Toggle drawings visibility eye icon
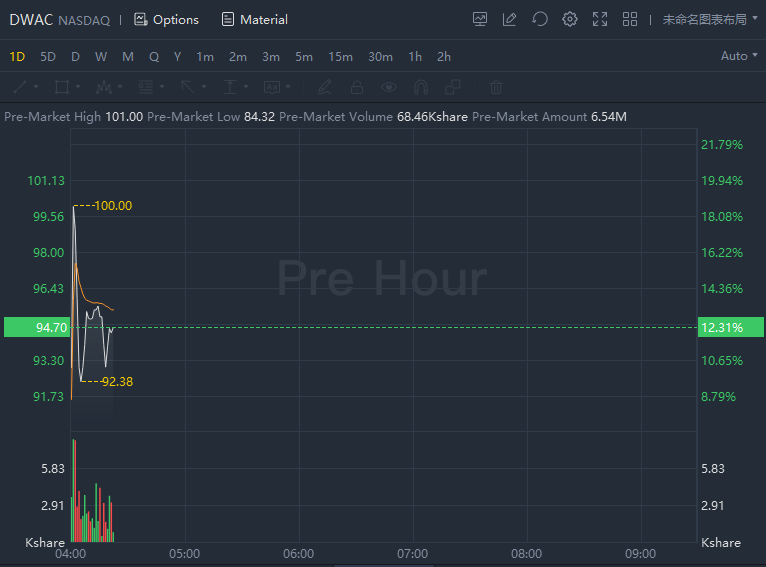The image size is (766, 567). point(389,87)
